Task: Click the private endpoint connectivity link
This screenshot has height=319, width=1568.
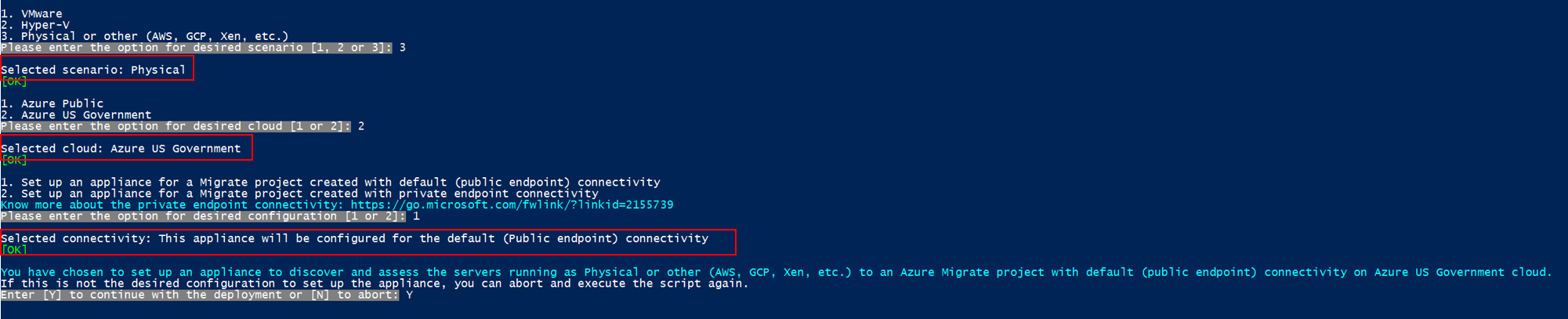Action: pyautogui.click(x=512, y=205)
